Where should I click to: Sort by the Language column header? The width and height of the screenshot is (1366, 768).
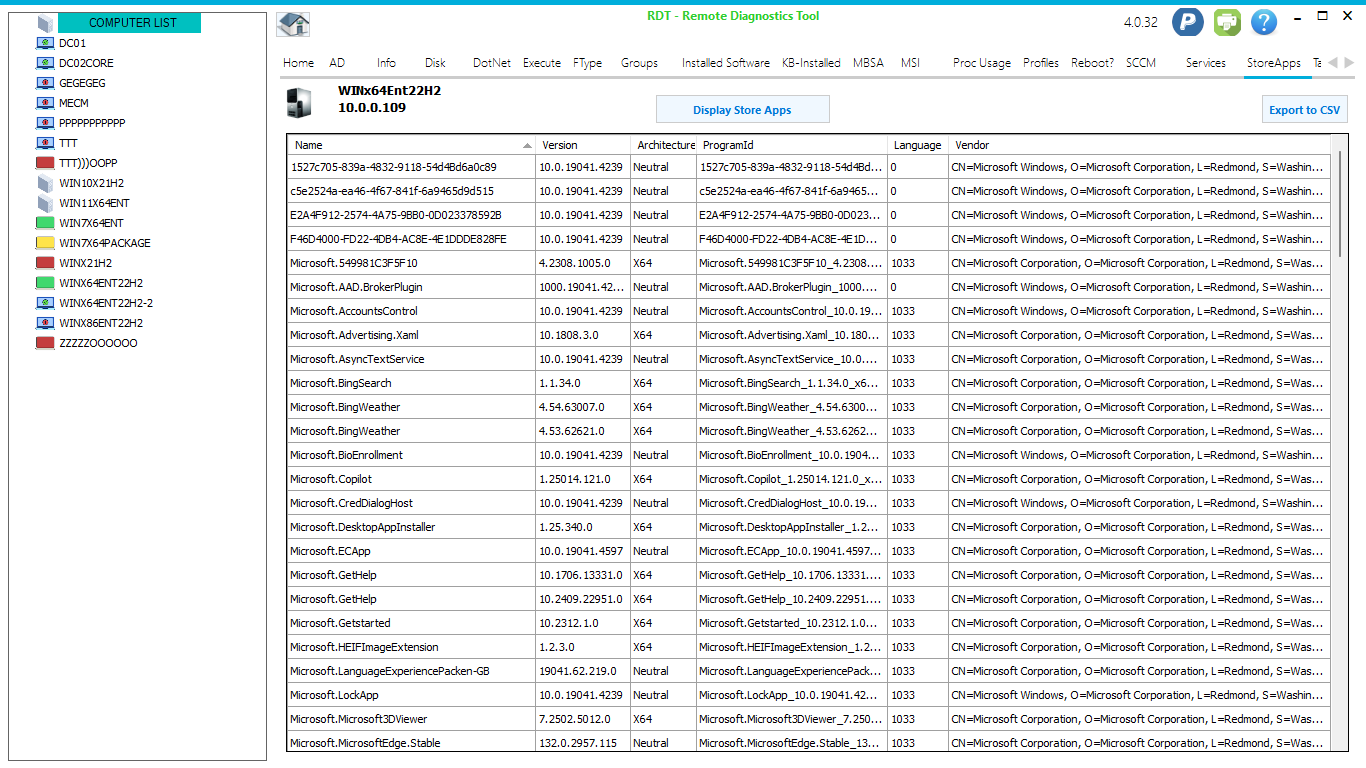tap(918, 145)
